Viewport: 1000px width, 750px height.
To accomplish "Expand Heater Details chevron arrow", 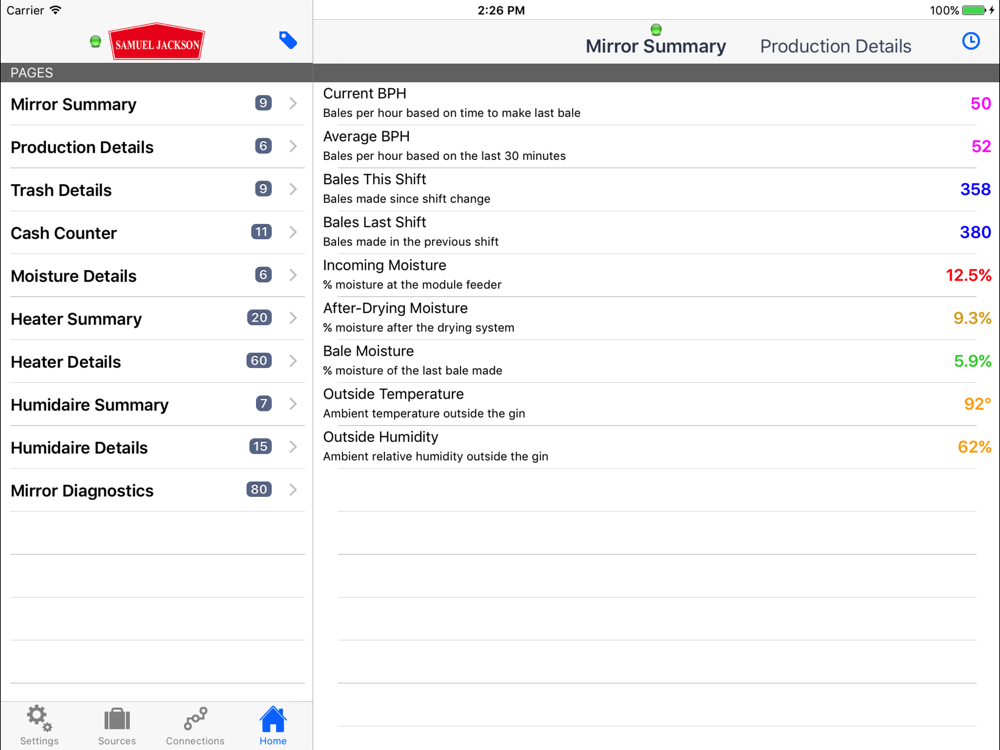I will [293, 361].
